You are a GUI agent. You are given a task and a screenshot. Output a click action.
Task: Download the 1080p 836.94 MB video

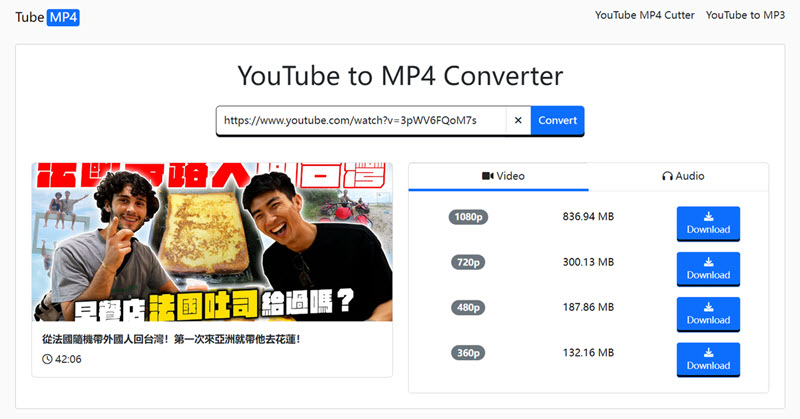708,224
